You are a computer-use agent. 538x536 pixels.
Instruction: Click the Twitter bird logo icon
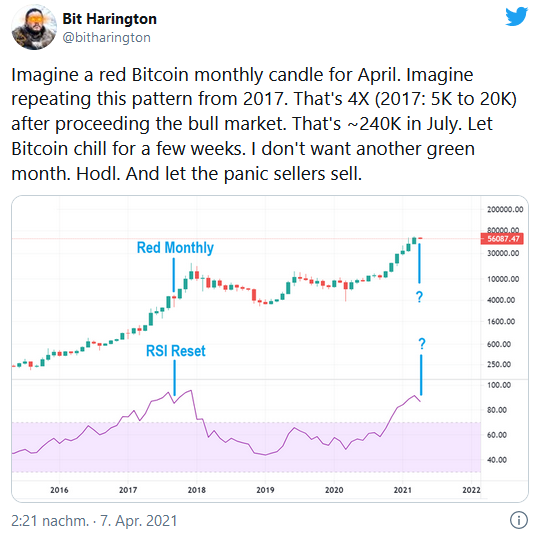516,16
